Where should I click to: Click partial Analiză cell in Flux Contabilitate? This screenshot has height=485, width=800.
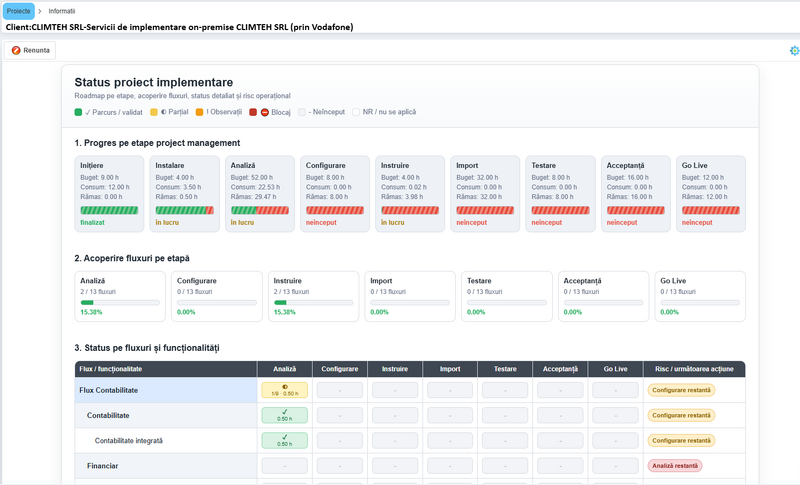pos(285,390)
